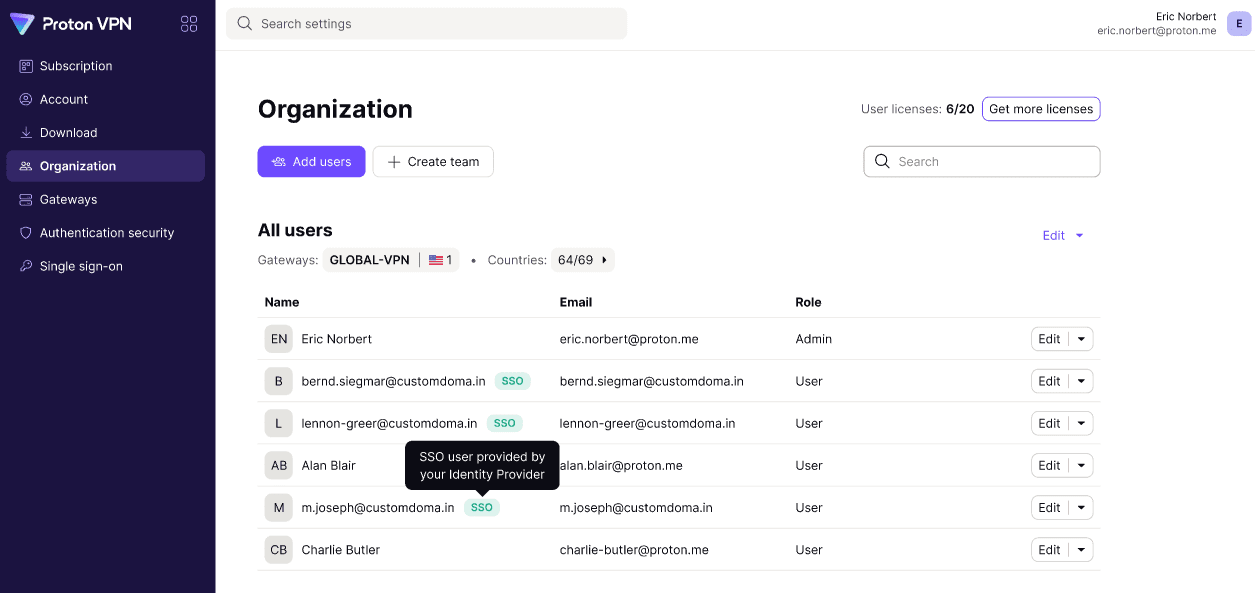Click the user profile avatar labeled E
This screenshot has width=1255, height=593.
[x=1239, y=24]
